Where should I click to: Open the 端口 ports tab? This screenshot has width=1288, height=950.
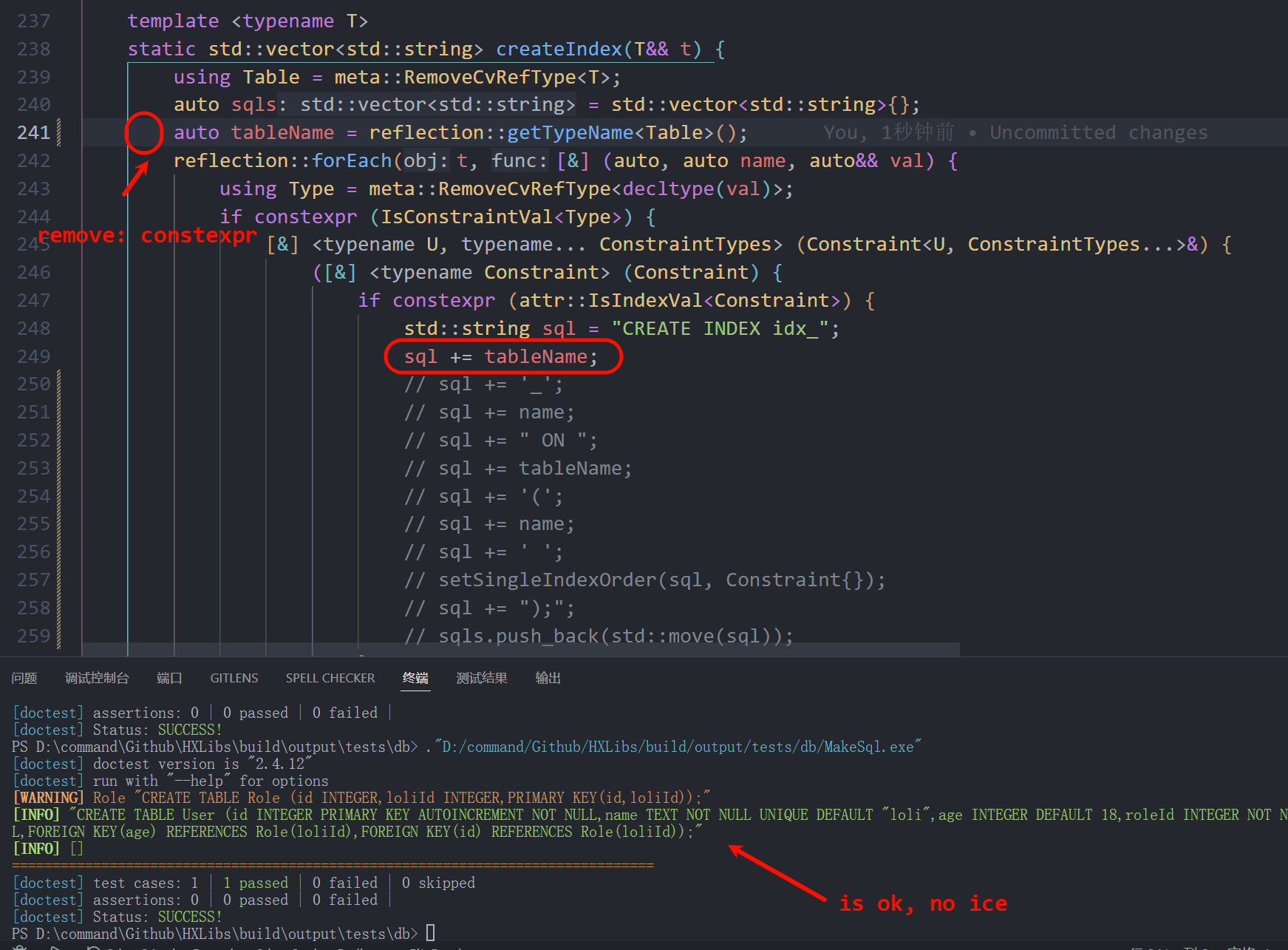click(169, 678)
